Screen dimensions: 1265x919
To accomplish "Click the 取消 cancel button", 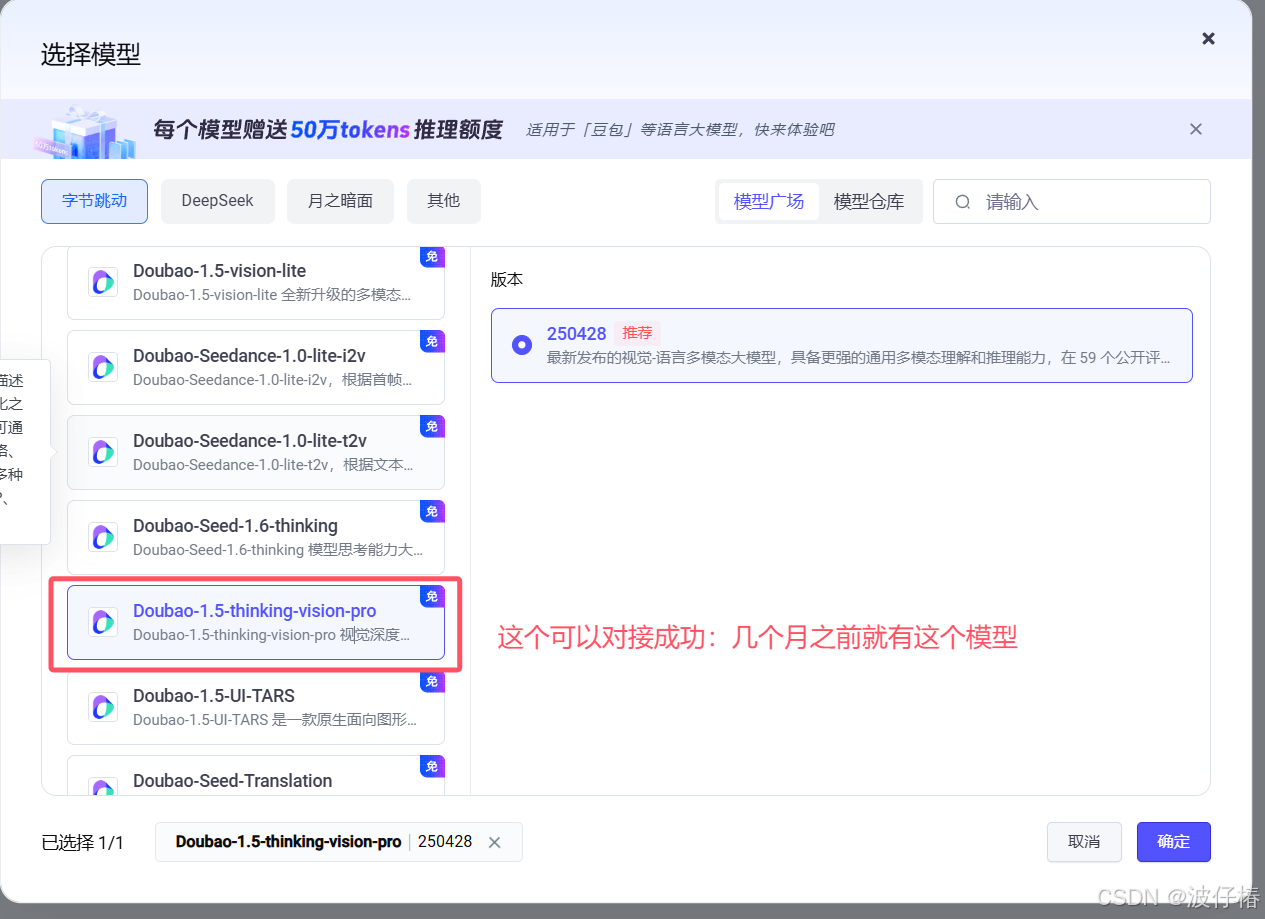I will pyautogui.click(x=1084, y=841).
